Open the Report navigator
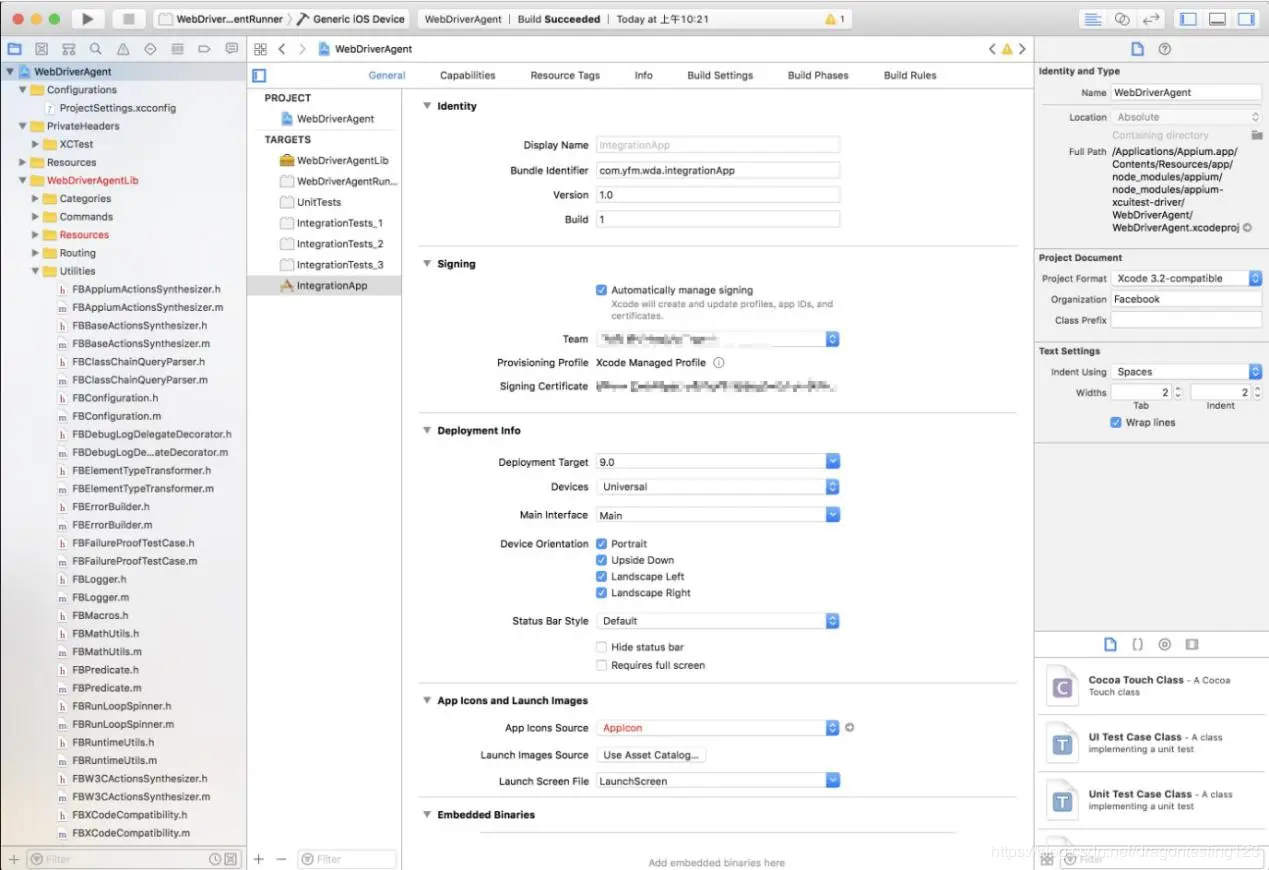 (x=231, y=48)
